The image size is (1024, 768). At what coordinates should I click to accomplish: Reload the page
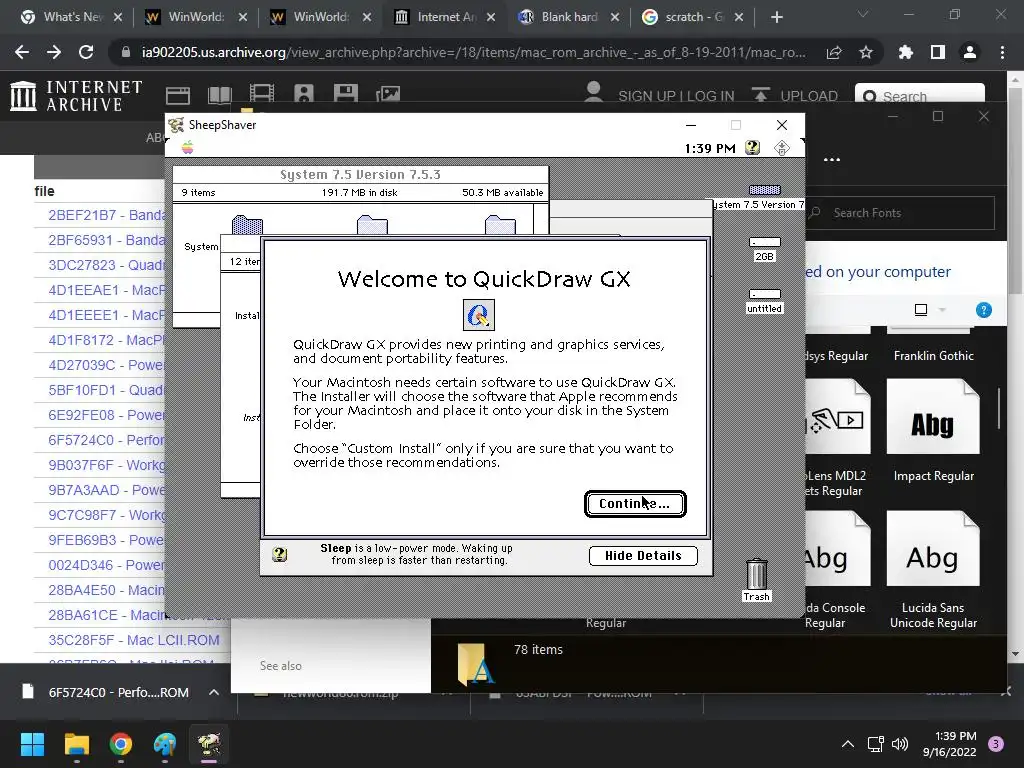(86, 52)
